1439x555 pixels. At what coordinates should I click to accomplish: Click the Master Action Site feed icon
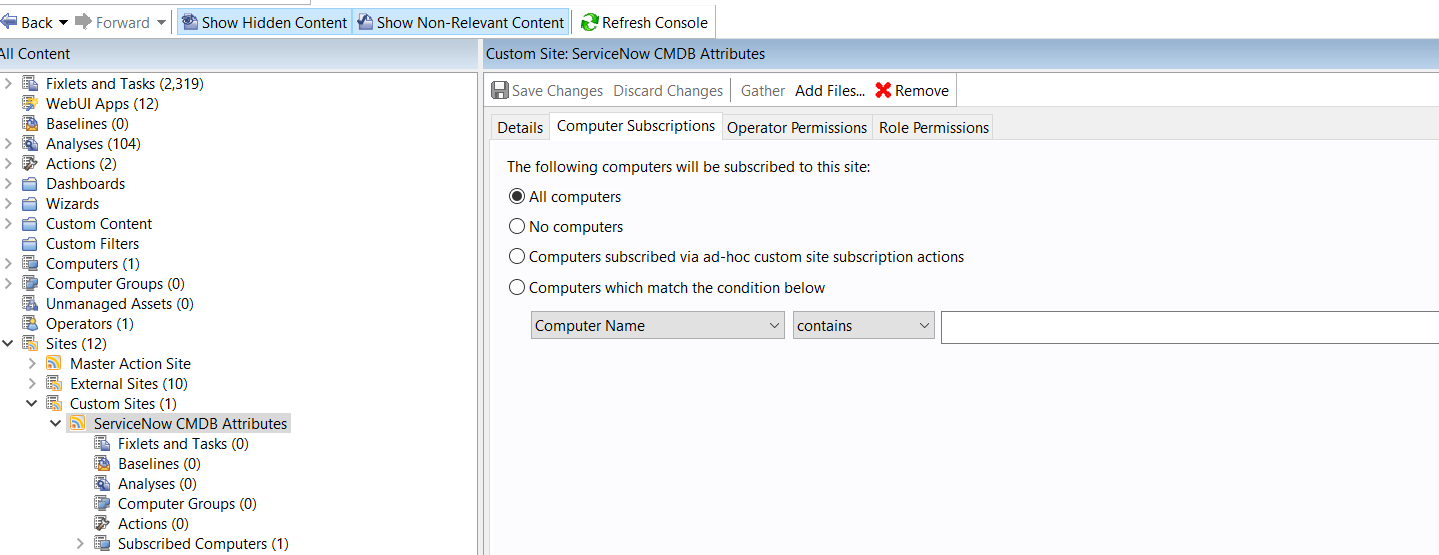pyautogui.click(x=54, y=364)
